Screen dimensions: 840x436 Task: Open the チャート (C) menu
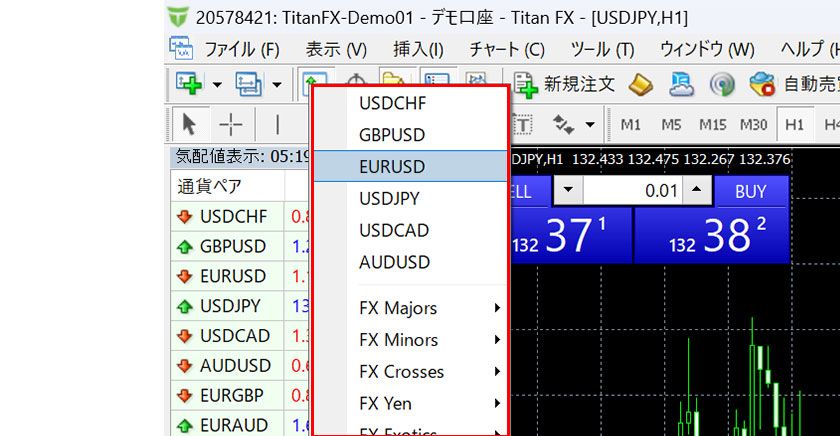(x=507, y=50)
